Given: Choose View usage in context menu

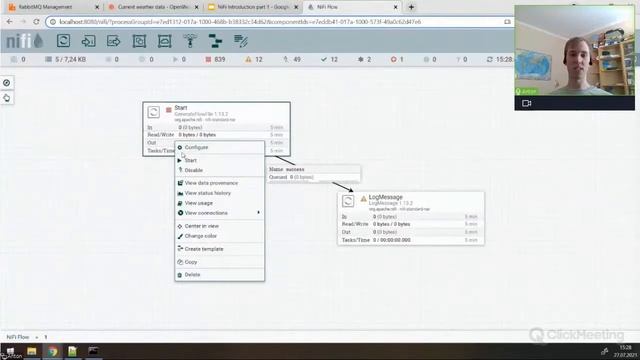Looking at the screenshot, I should click(220, 203).
